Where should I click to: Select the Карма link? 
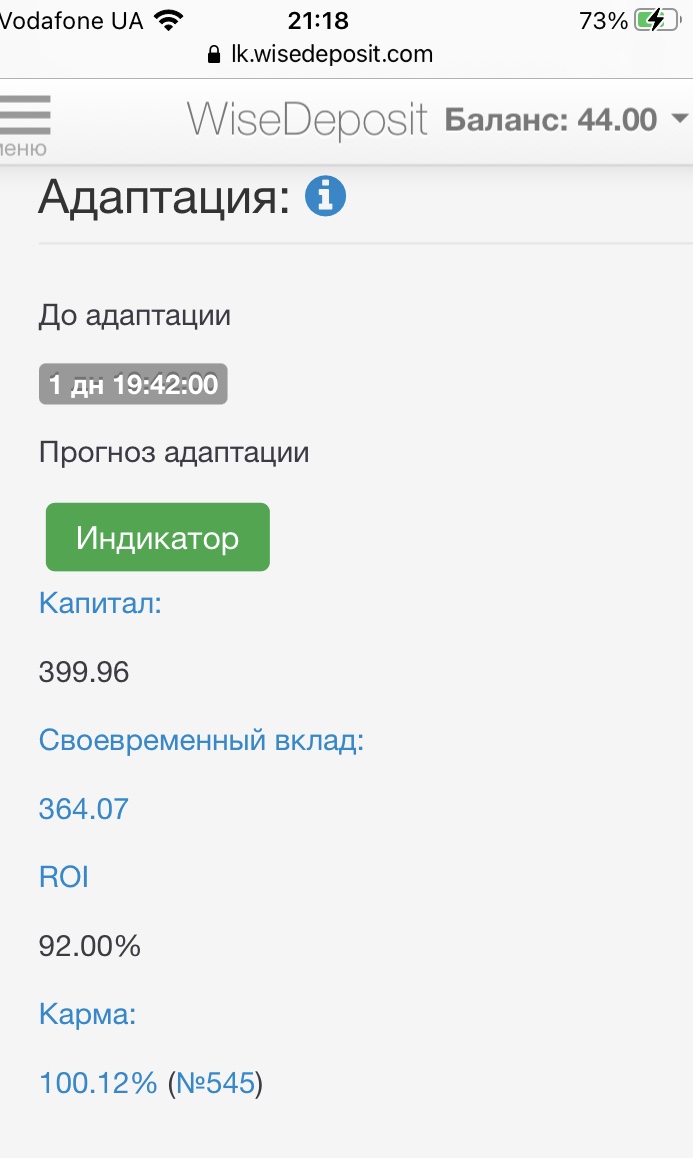(x=87, y=1014)
